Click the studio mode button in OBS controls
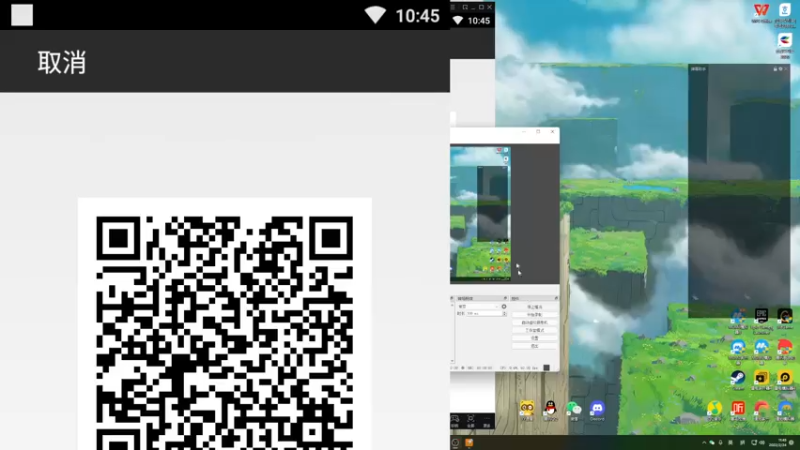Viewport: 800px width, 450px height. pos(534,330)
